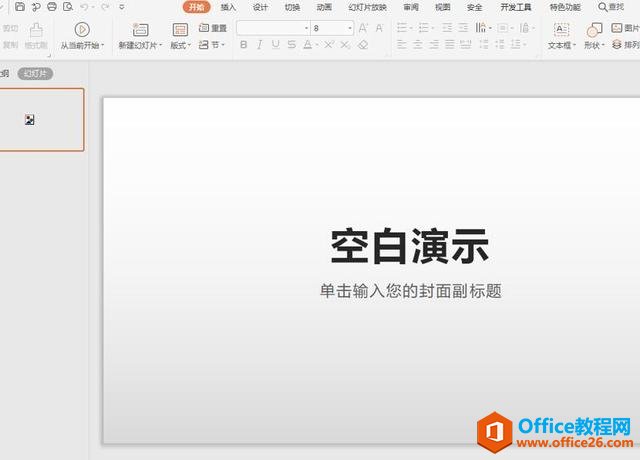Click the Text Box 文本框 icon

pos(562,30)
